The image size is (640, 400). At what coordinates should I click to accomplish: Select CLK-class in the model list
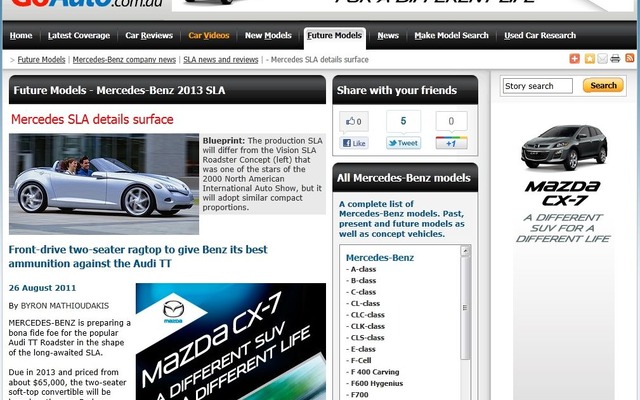click(367, 327)
